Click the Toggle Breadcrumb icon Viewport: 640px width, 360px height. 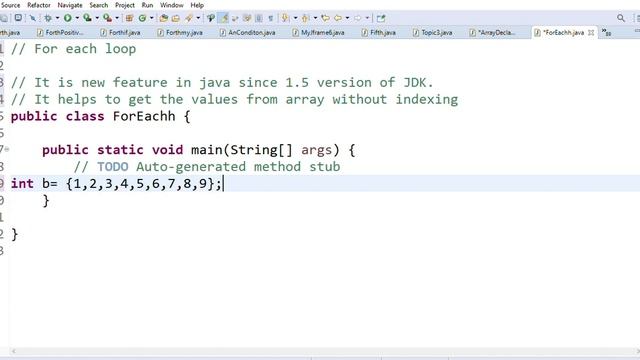click(x=211, y=18)
